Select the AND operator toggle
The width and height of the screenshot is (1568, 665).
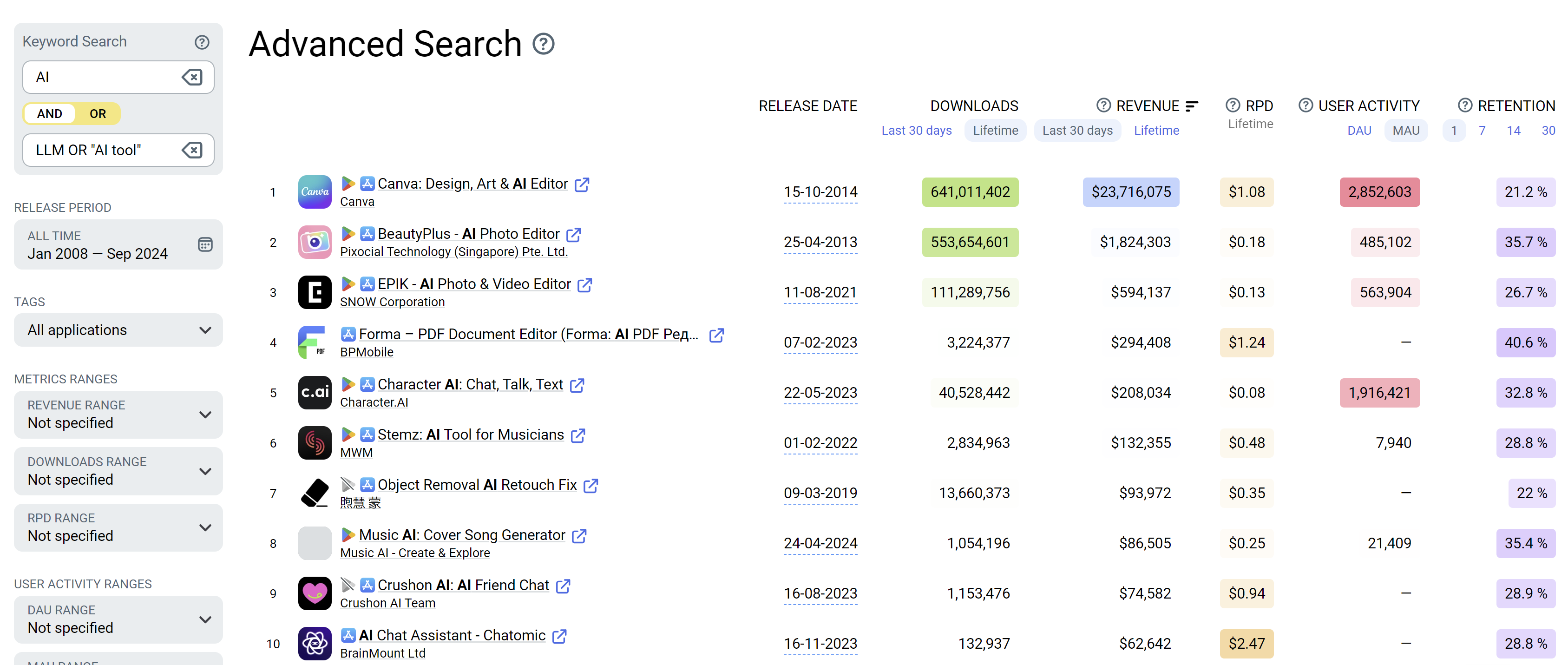(49, 113)
